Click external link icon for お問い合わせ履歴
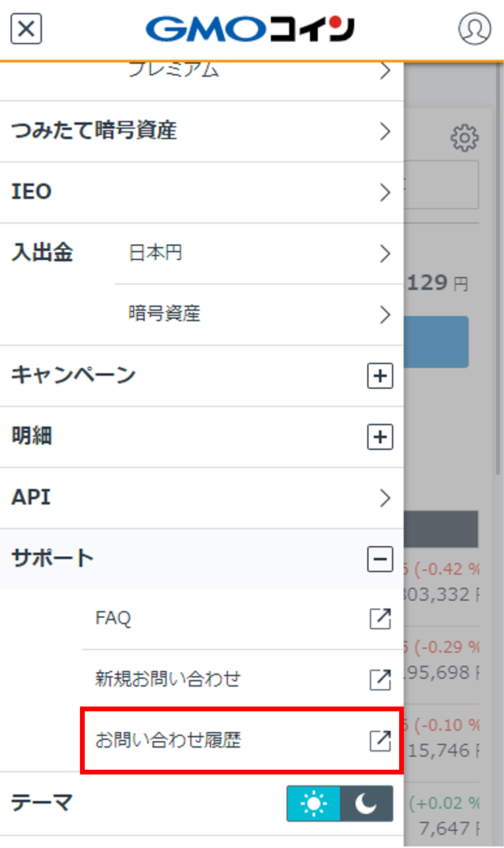This screenshot has height=848, width=504. point(380,740)
